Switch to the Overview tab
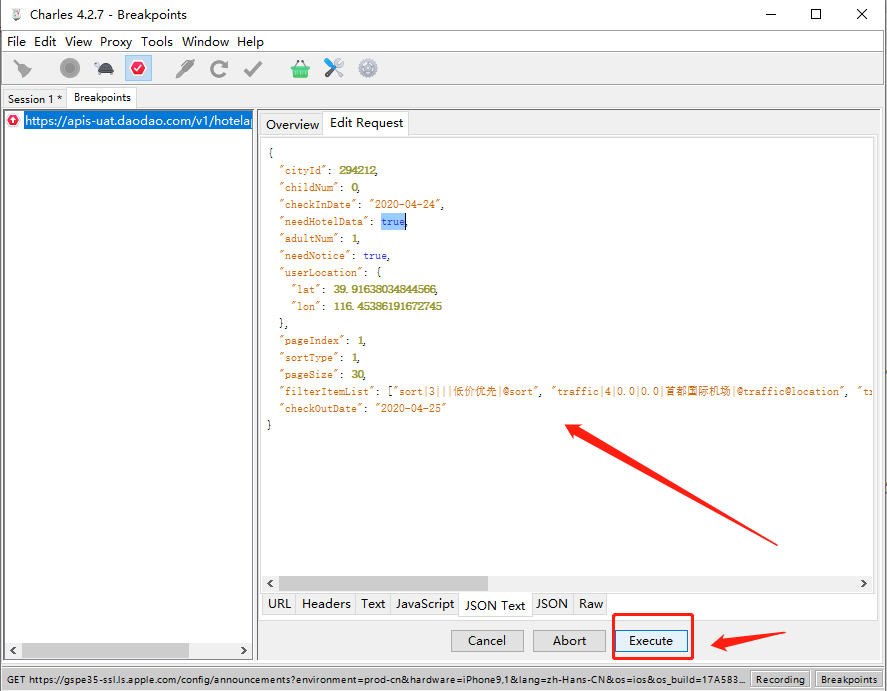This screenshot has height=691, width=887. pos(292,124)
